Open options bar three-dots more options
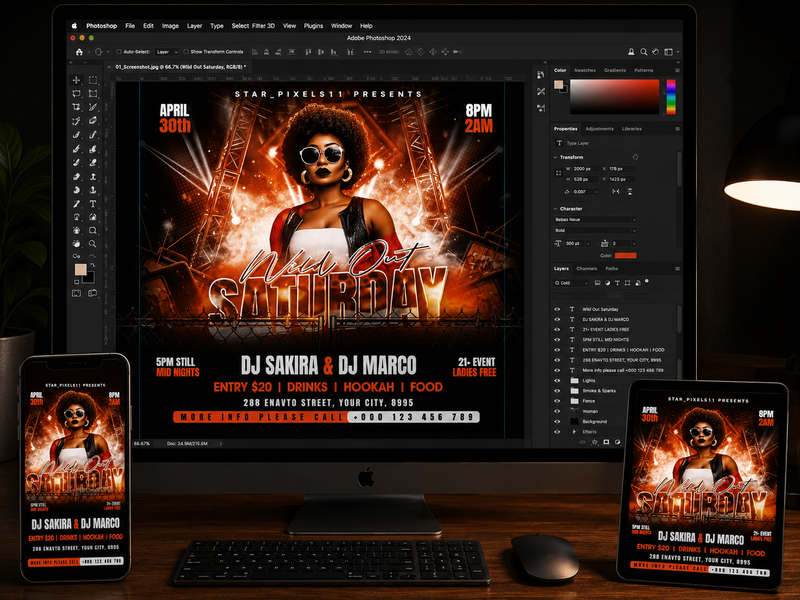The width and height of the screenshot is (800, 600). tap(367, 52)
